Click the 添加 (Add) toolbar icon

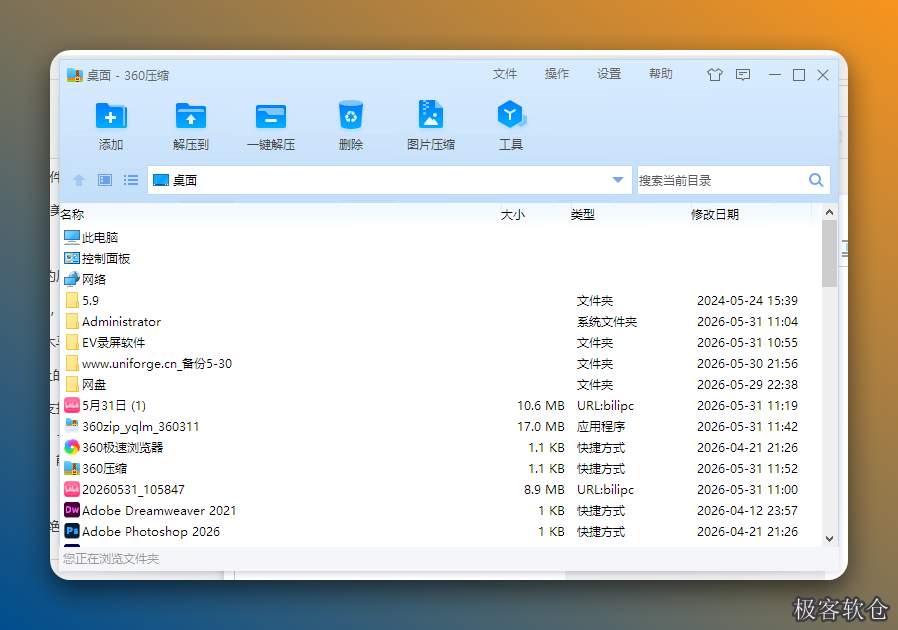pos(111,117)
